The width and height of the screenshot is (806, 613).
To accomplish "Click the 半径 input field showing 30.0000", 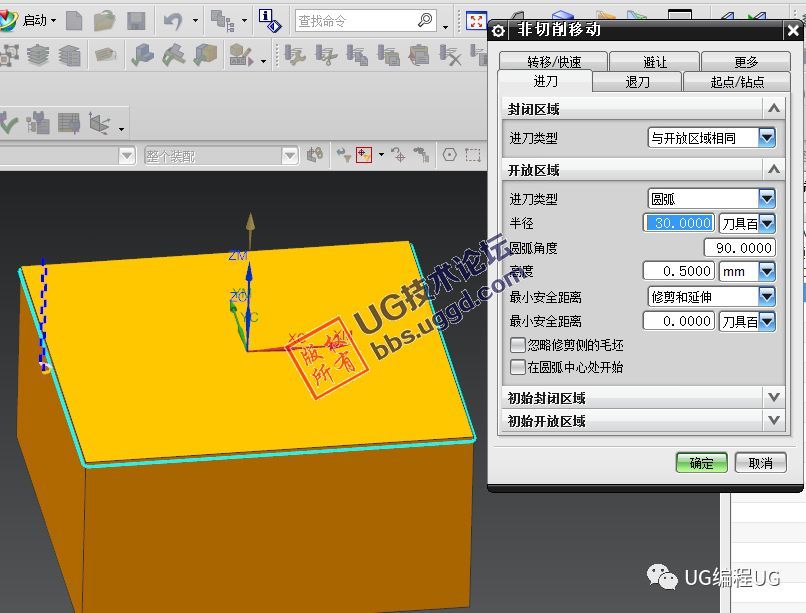I will (677, 223).
